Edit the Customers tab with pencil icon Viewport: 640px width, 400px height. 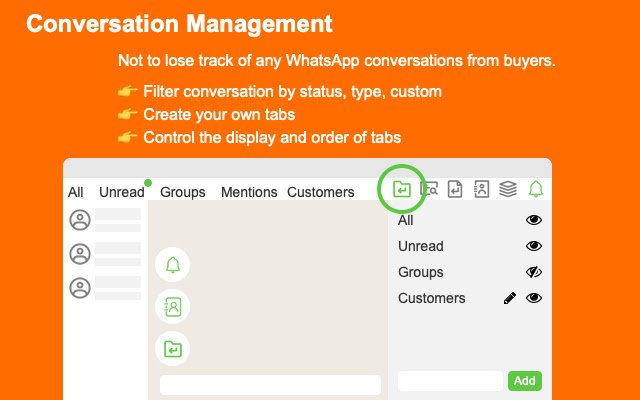[509, 298]
